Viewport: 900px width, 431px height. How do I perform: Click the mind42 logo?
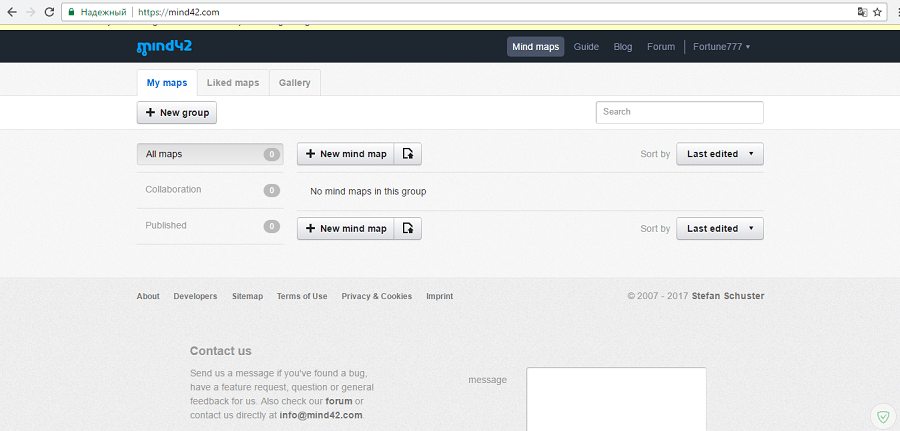(x=164, y=47)
